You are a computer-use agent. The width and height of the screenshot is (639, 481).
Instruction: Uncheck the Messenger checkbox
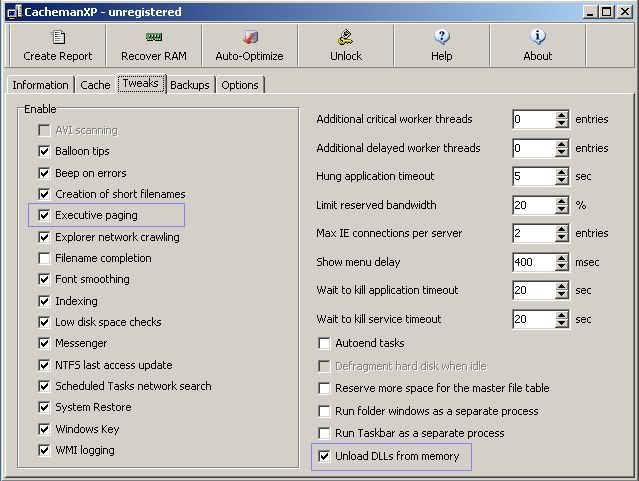point(44,343)
